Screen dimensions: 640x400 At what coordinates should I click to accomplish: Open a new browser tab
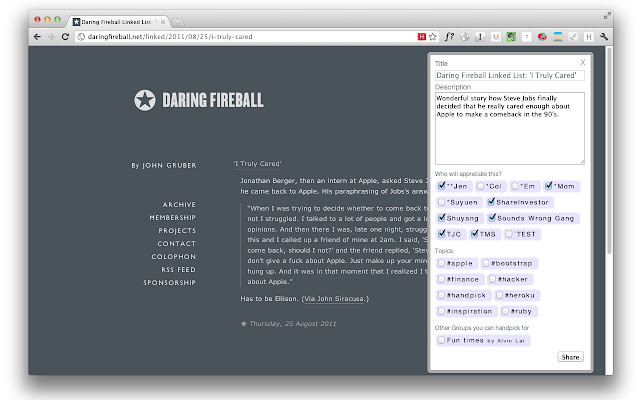(x=178, y=22)
